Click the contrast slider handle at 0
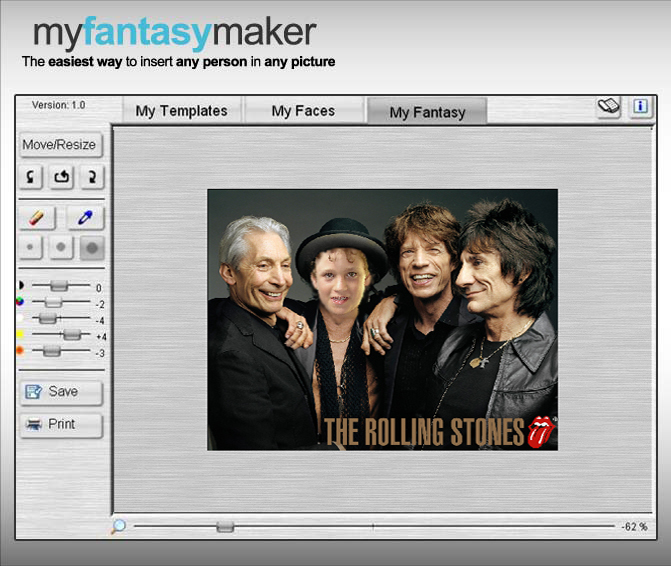This screenshot has width=671, height=566. (x=59, y=286)
